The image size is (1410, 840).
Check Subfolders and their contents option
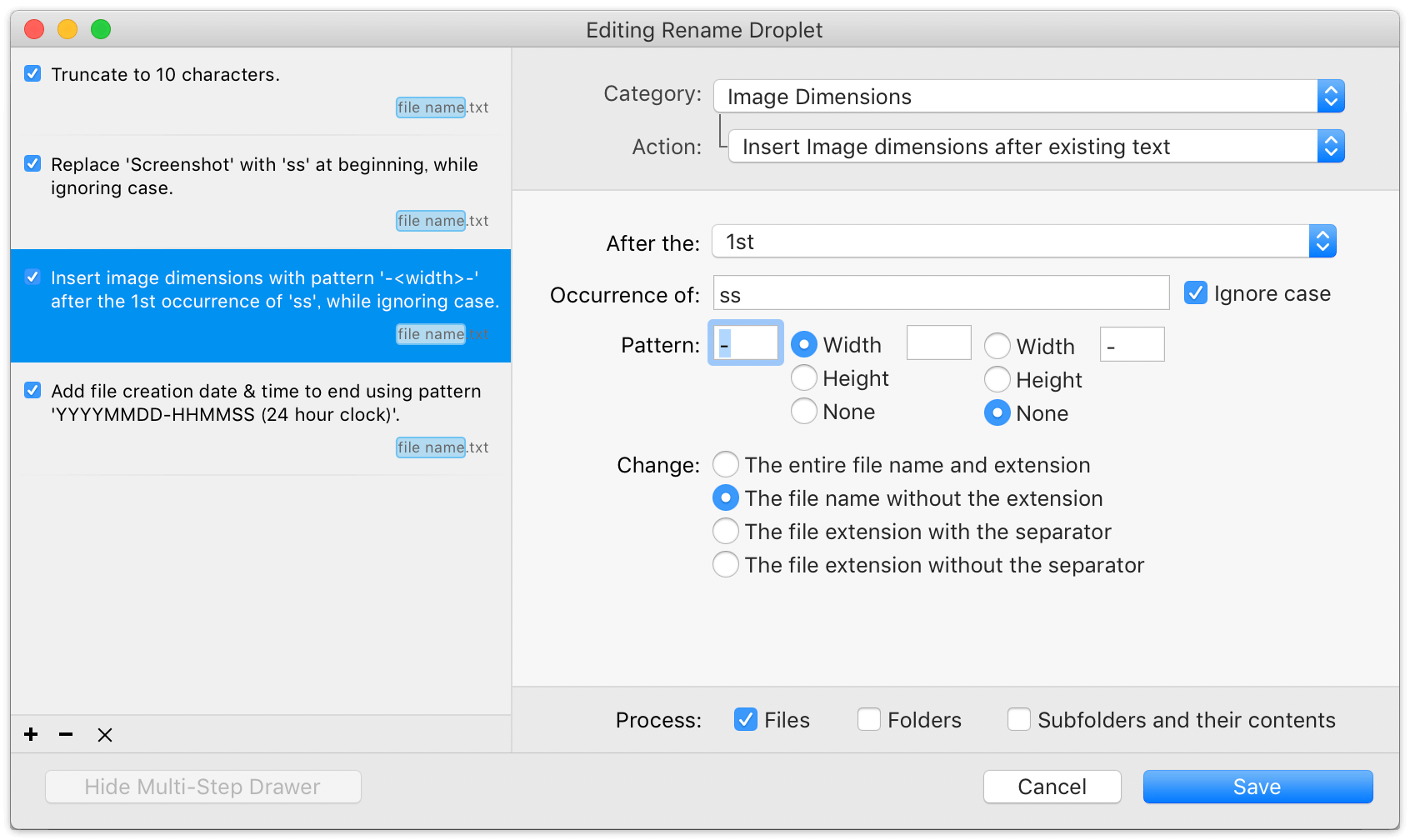point(1019,719)
